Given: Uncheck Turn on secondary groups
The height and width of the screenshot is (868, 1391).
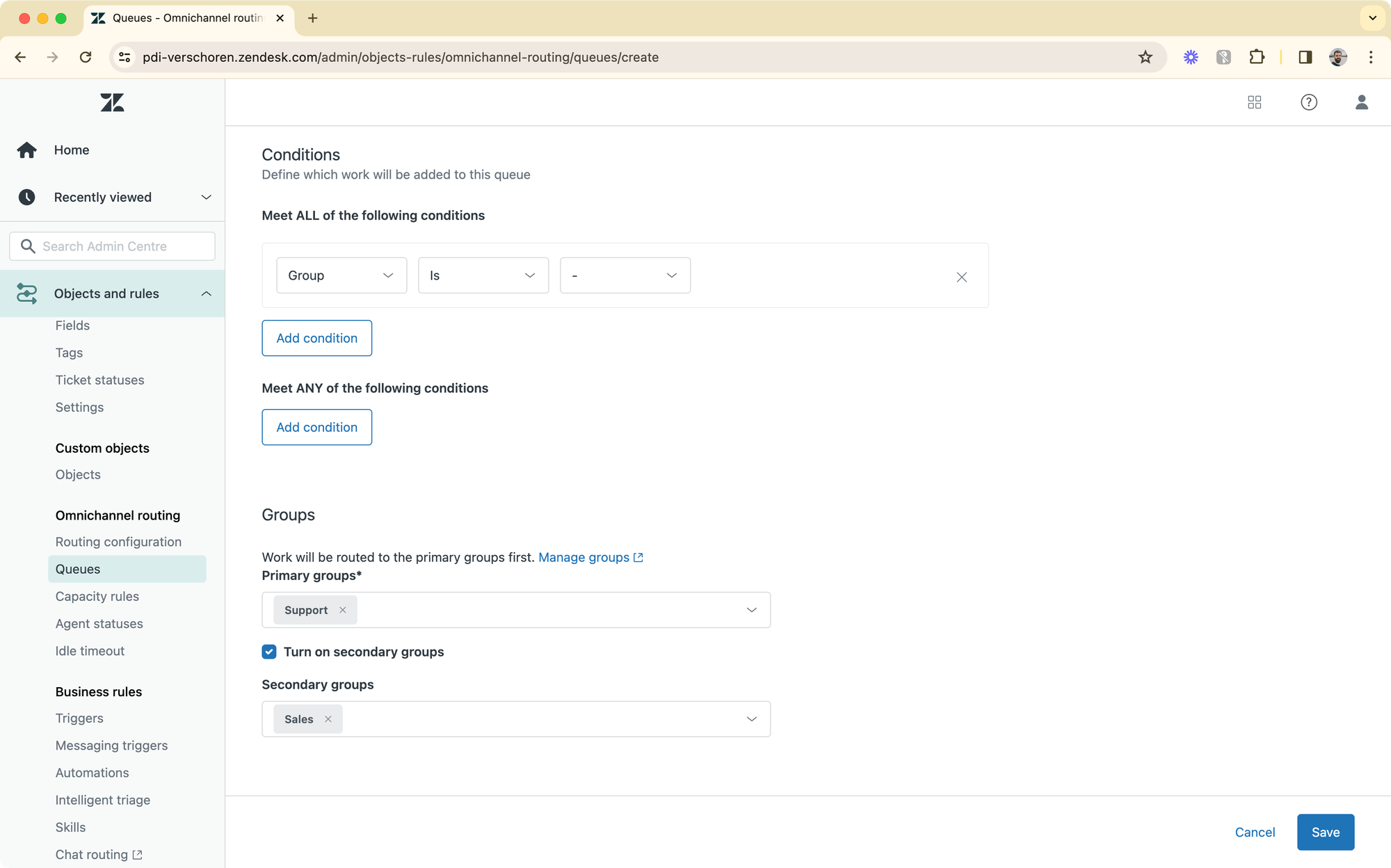Looking at the screenshot, I should click(269, 652).
